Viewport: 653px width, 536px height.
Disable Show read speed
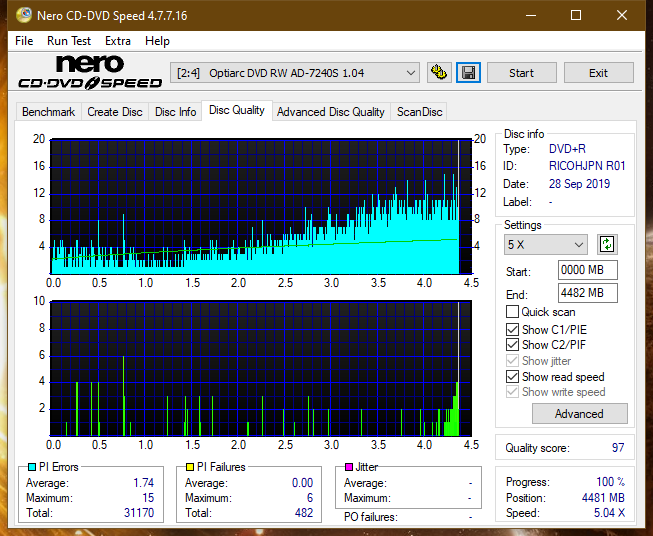coord(512,376)
